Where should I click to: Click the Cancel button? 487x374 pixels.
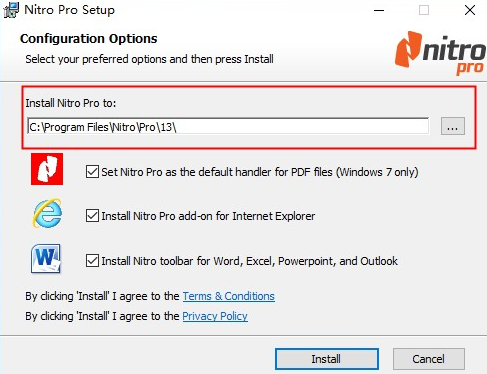click(429, 359)
